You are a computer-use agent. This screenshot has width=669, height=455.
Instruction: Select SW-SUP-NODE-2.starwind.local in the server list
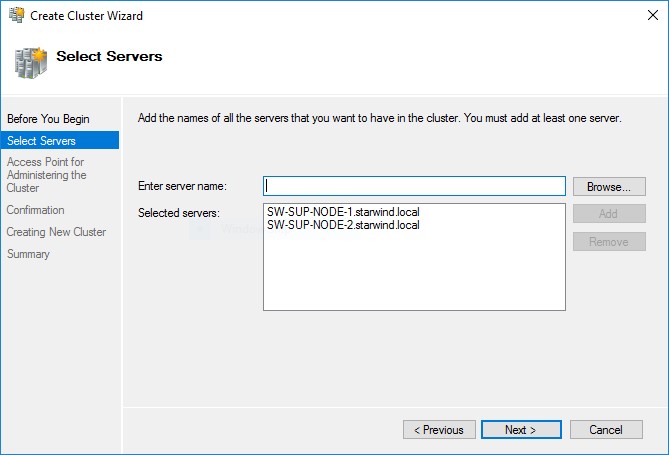(343, 225)
